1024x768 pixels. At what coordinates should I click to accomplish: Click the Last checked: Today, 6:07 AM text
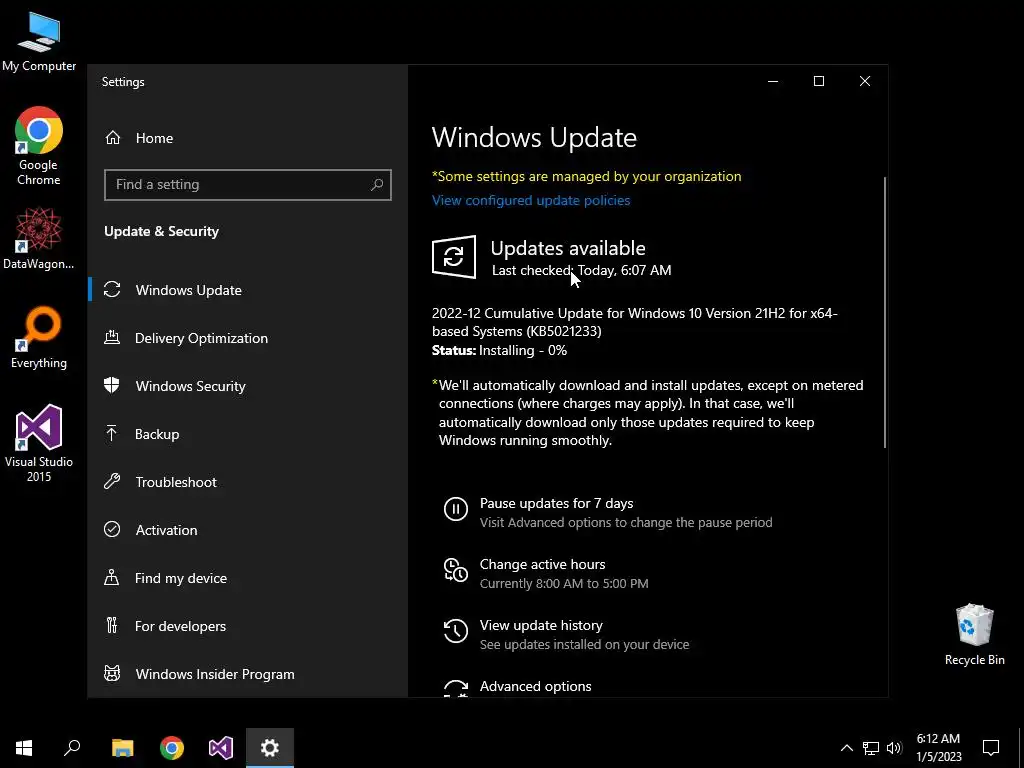pos(581,270)
